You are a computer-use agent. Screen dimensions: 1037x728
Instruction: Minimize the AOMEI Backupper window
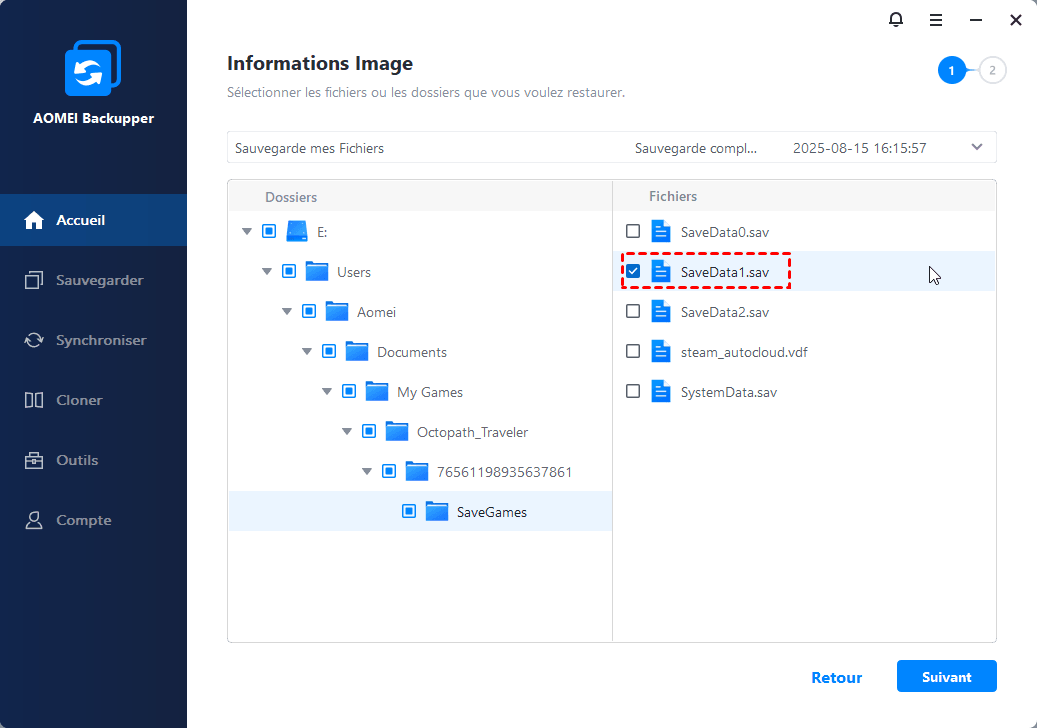975,20
